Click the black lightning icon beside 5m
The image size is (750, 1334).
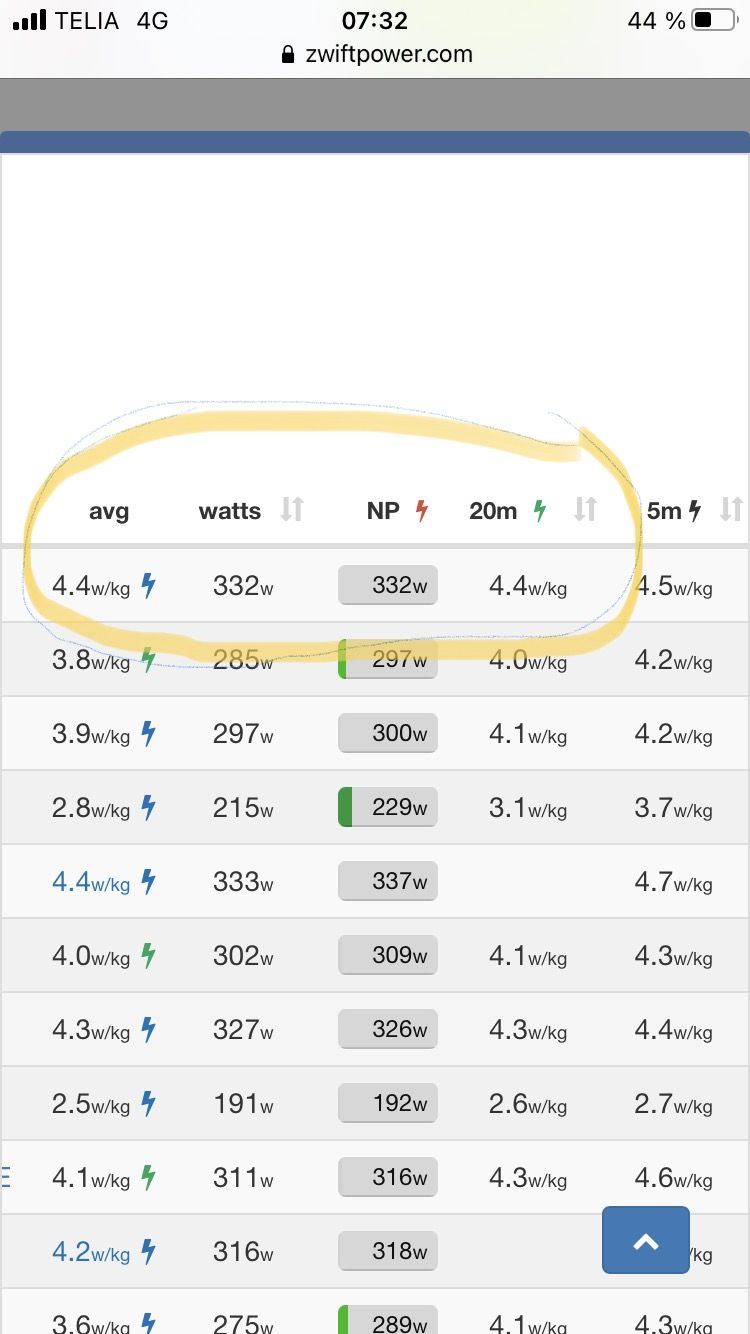[695, 511]
